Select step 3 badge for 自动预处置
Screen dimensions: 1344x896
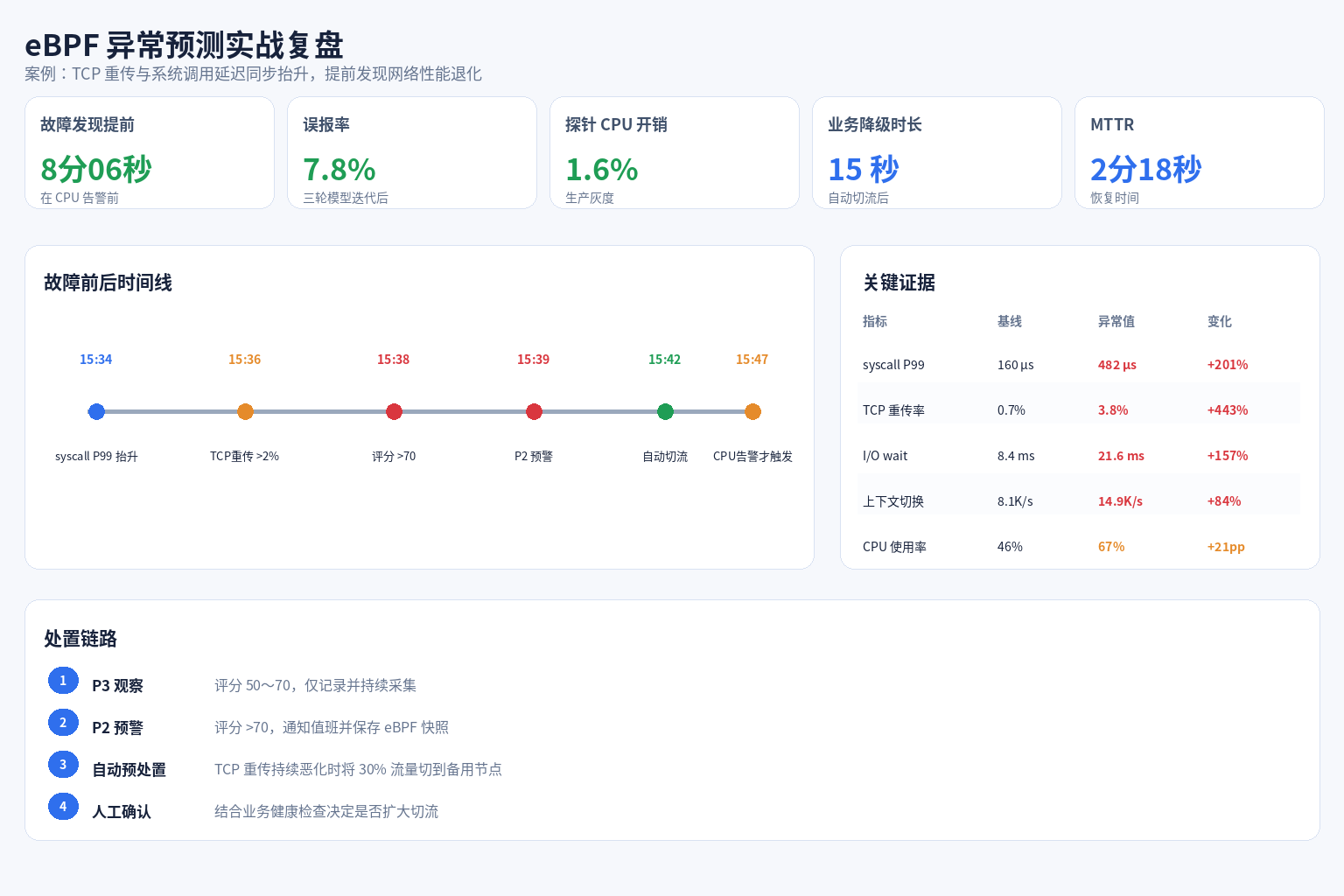63,764
